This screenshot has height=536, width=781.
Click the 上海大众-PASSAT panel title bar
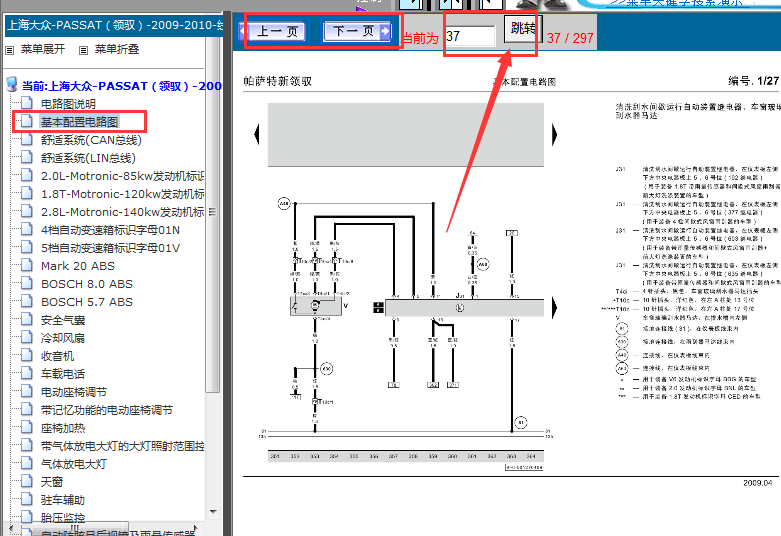tap(114, 25)
